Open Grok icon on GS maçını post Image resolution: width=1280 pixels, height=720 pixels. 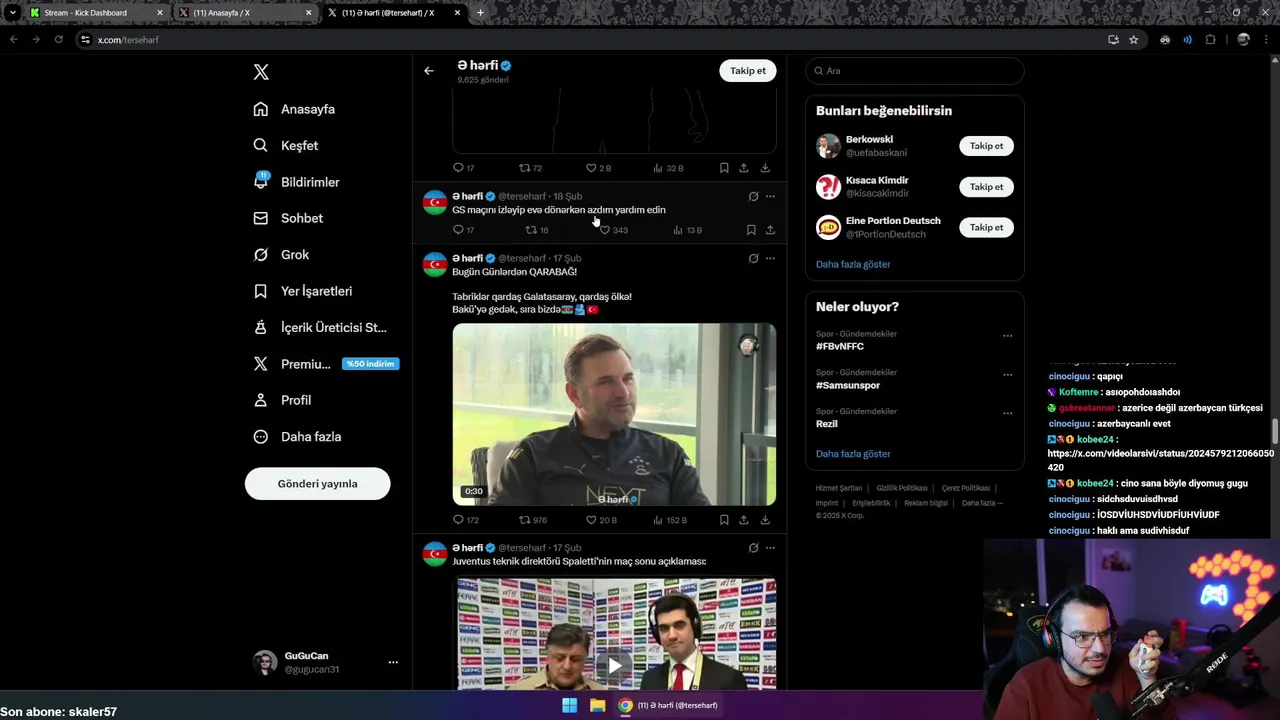pyautogui.click(x=753, y=196)
